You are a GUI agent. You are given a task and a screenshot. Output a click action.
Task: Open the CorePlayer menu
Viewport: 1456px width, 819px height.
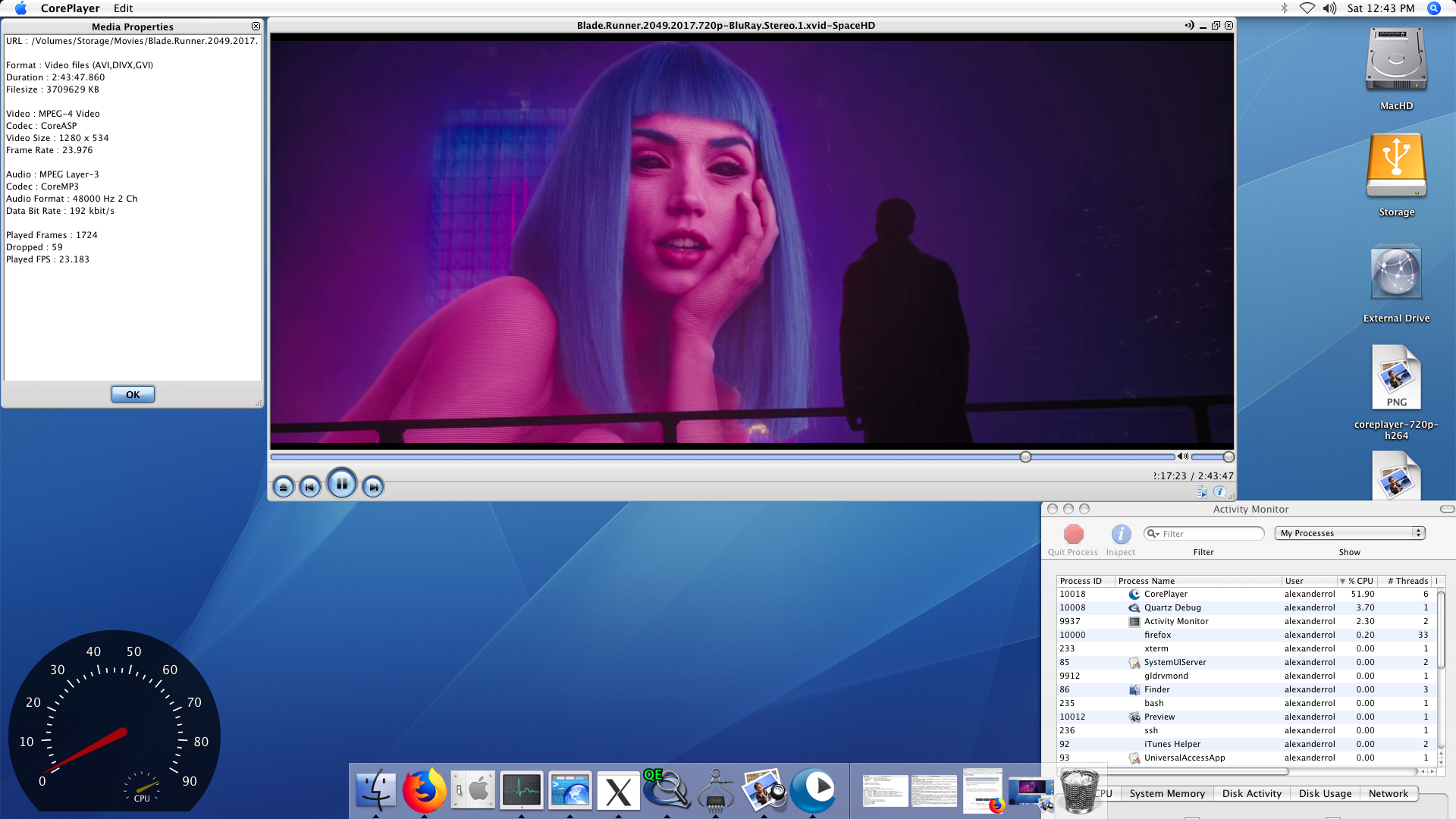tap(70, 8)
